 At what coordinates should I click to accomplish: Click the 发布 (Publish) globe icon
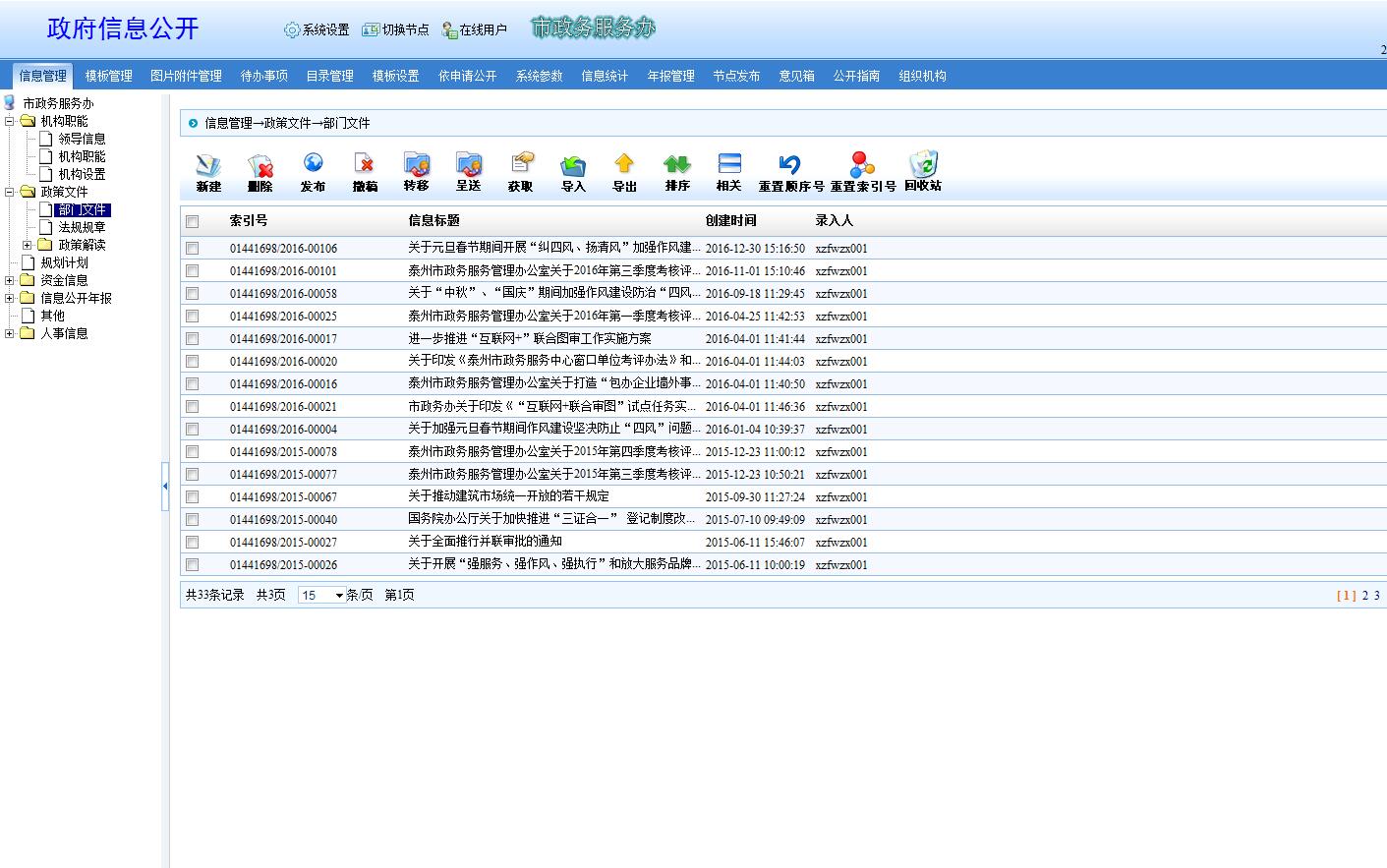[313, 164]
